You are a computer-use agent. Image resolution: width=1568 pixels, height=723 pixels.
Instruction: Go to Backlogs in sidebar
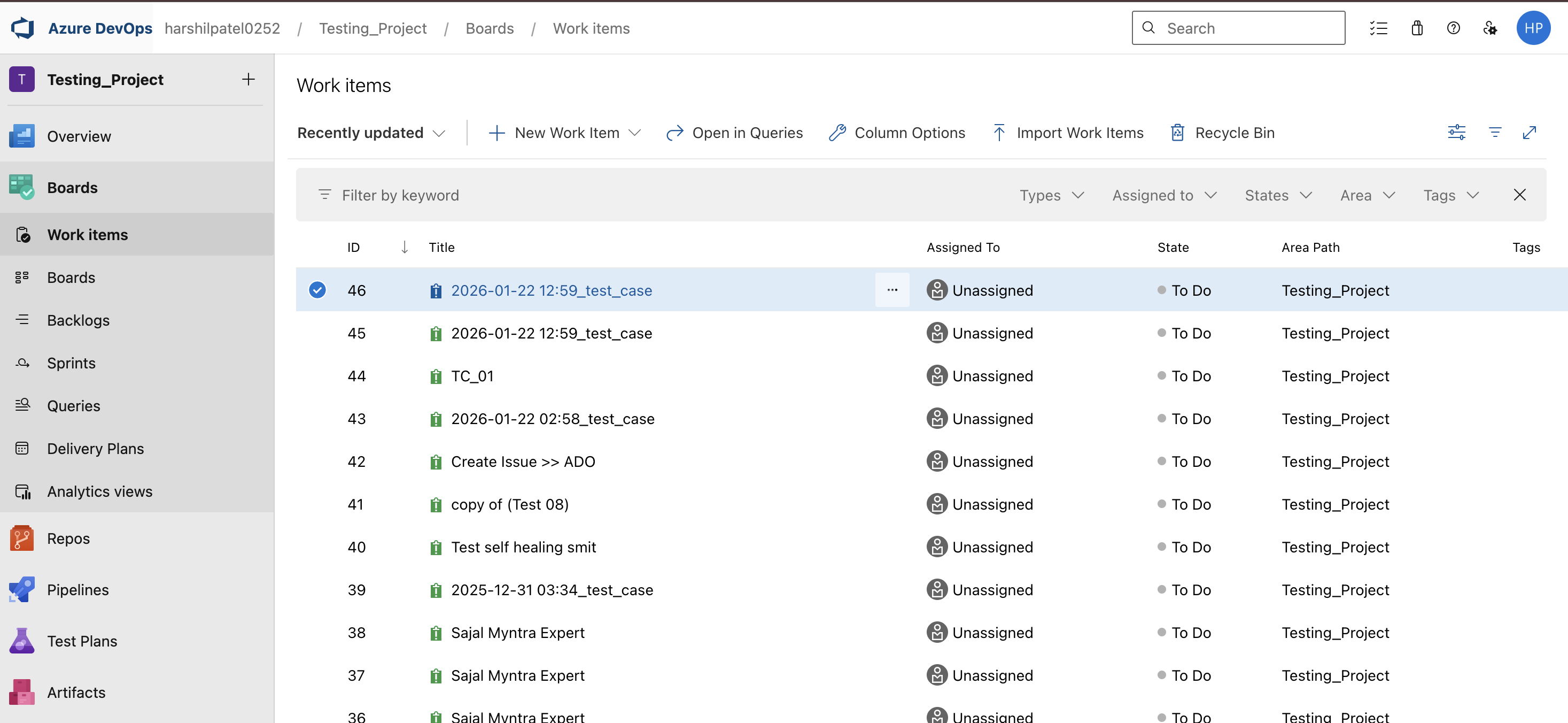point(79,320)
